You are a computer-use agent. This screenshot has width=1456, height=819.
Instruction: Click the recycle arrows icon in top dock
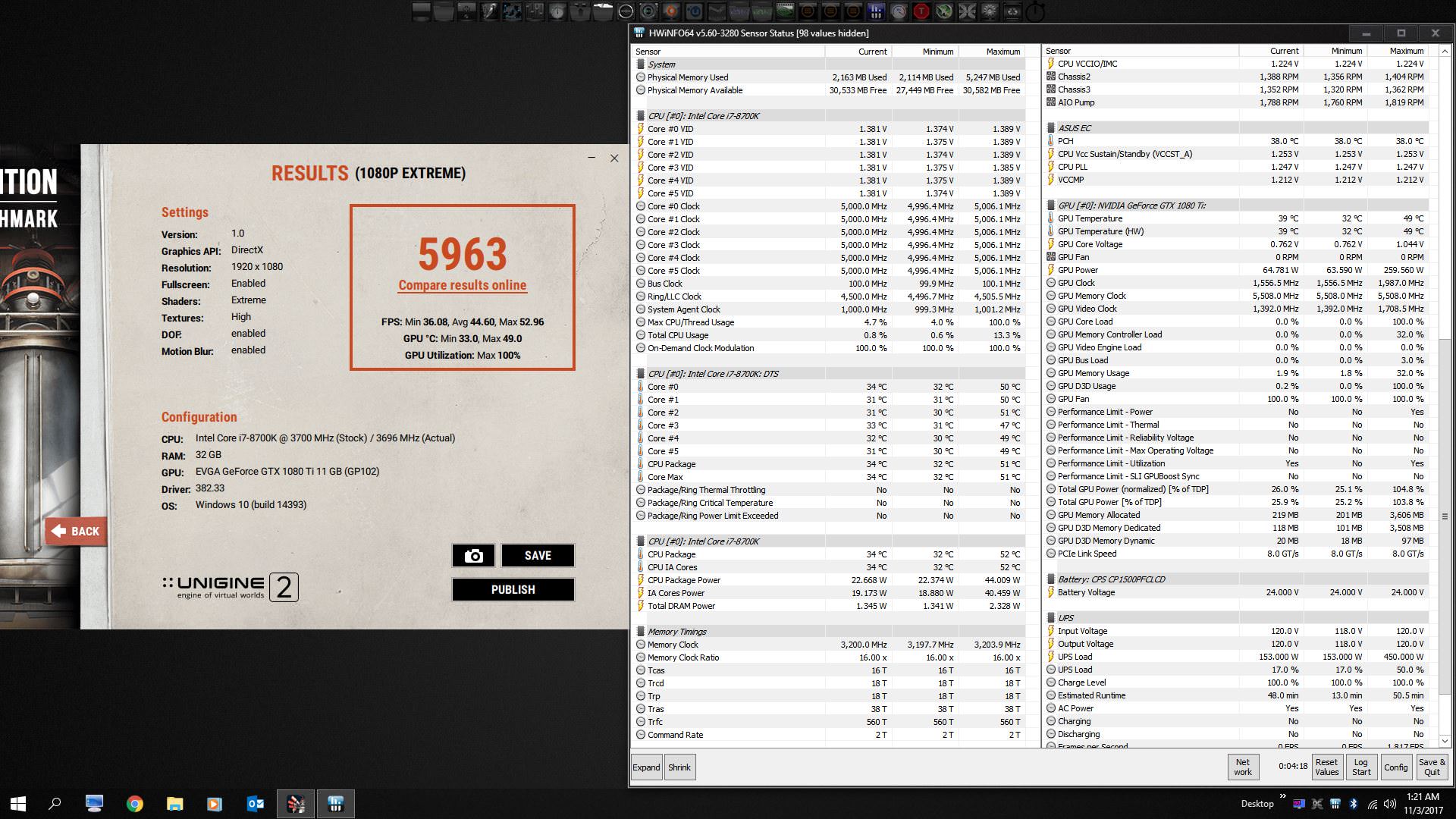click(1012, 11)
